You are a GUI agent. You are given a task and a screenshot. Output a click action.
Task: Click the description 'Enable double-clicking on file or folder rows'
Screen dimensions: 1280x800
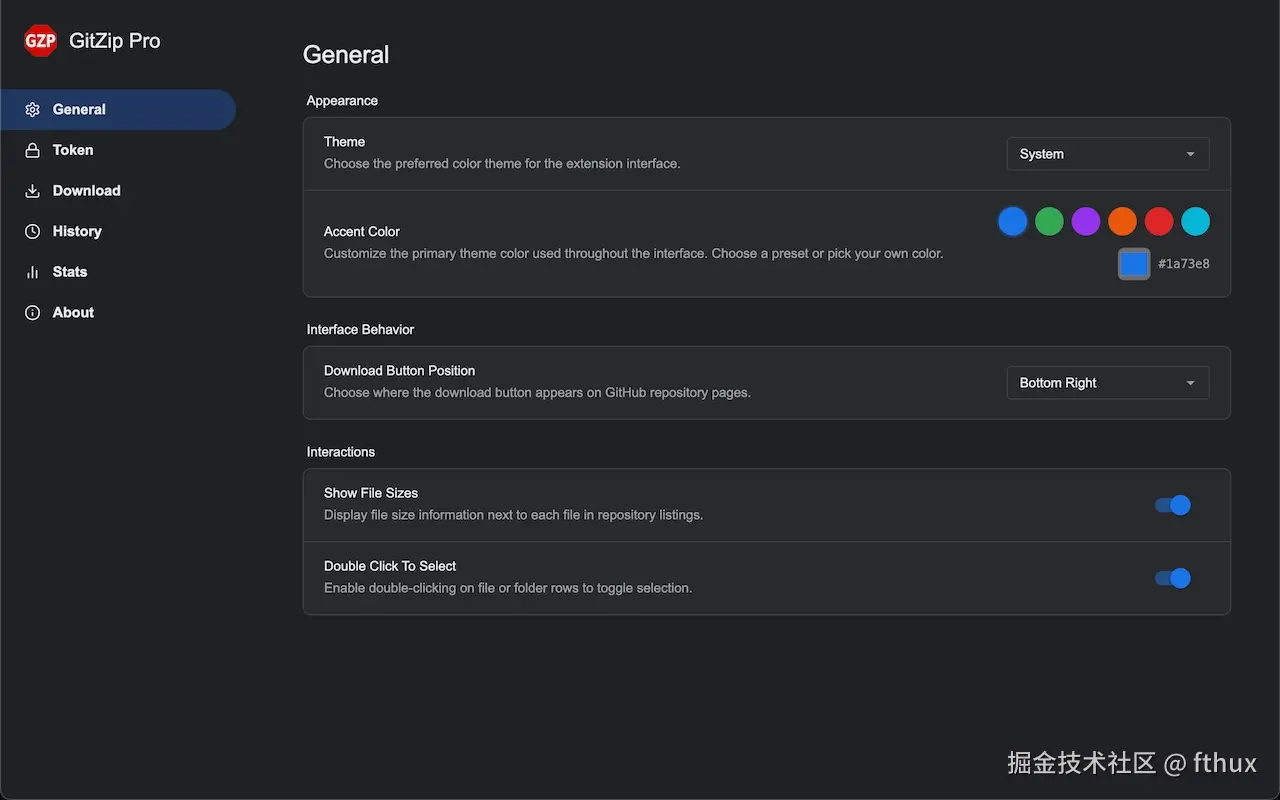coord(508,589)
